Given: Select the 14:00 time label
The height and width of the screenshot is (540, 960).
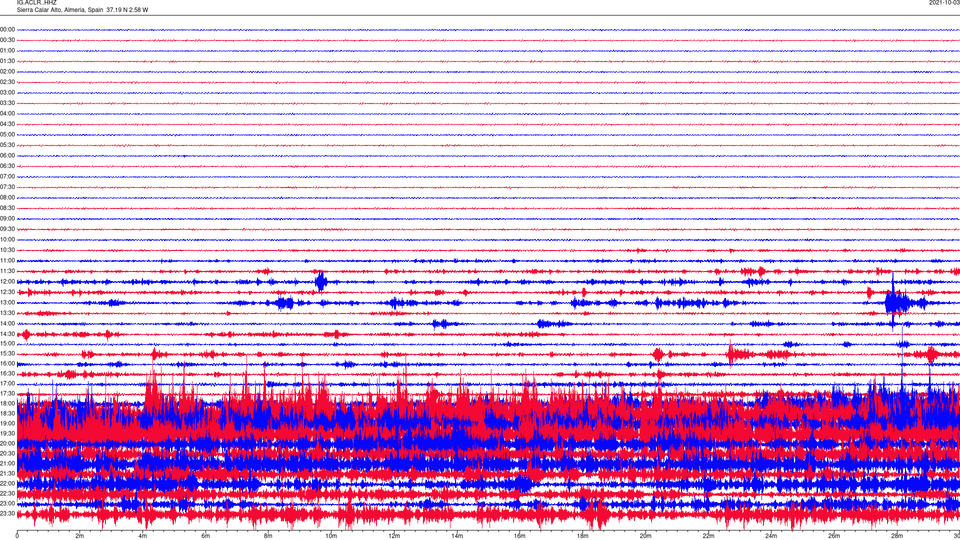Looking at the screenshot, I should 7,323.
